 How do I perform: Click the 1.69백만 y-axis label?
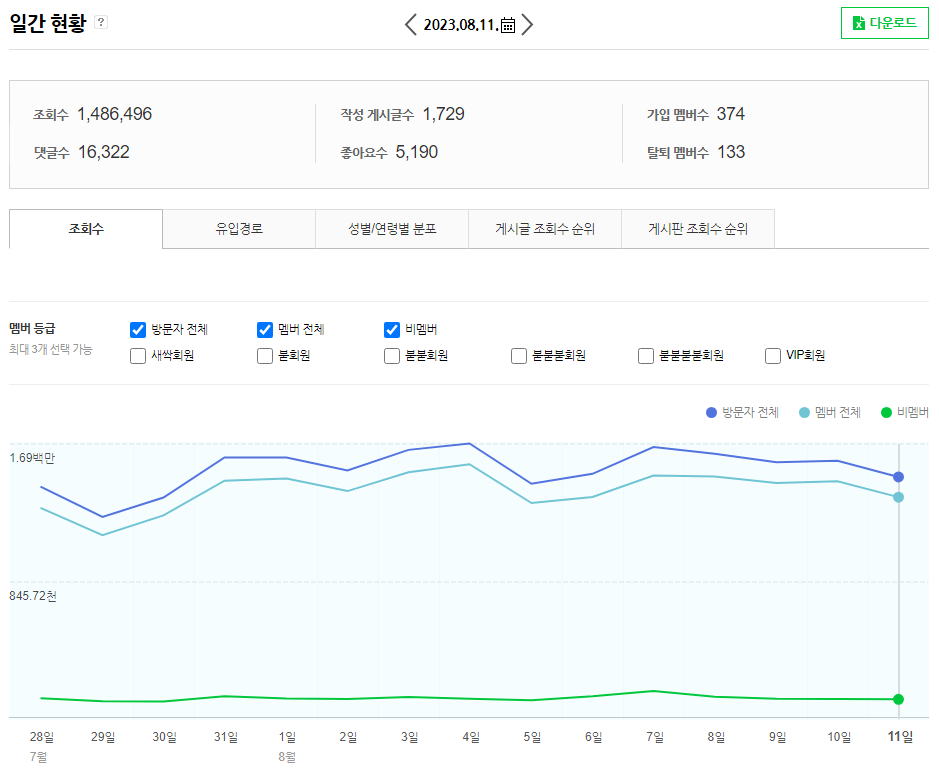[x=32, y=458]
